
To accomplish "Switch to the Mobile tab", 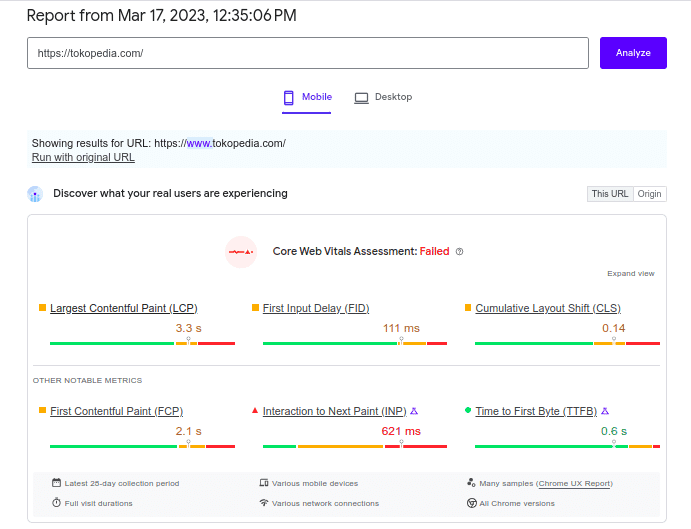I will (x=307, y=97).
